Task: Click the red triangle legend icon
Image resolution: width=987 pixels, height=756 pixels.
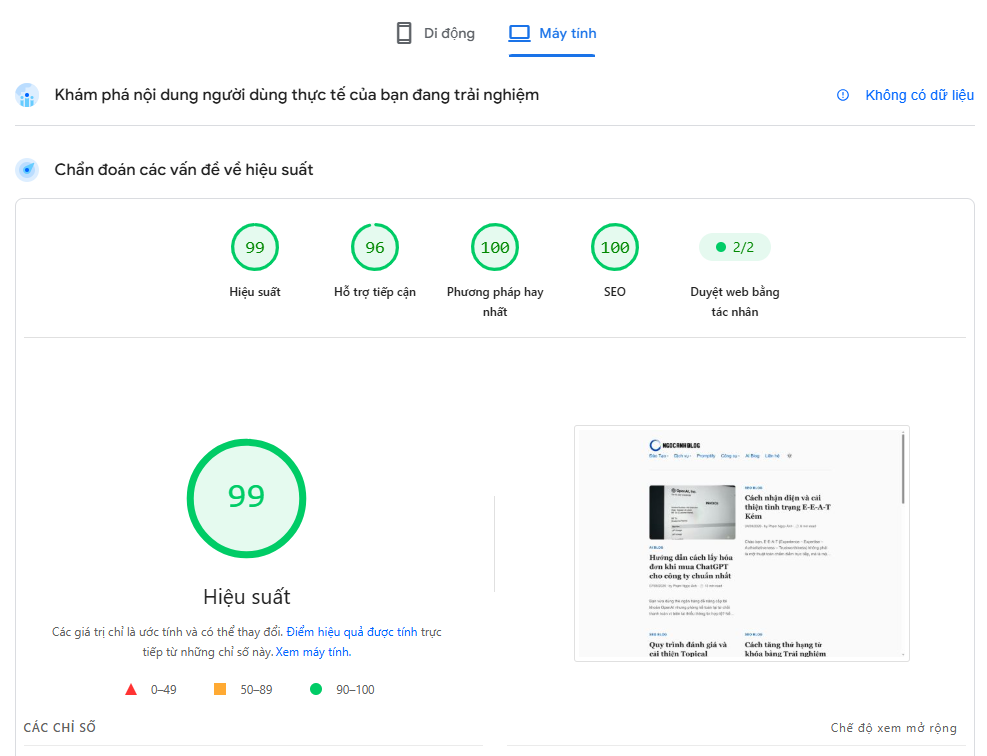Action: tap(131, 689)
